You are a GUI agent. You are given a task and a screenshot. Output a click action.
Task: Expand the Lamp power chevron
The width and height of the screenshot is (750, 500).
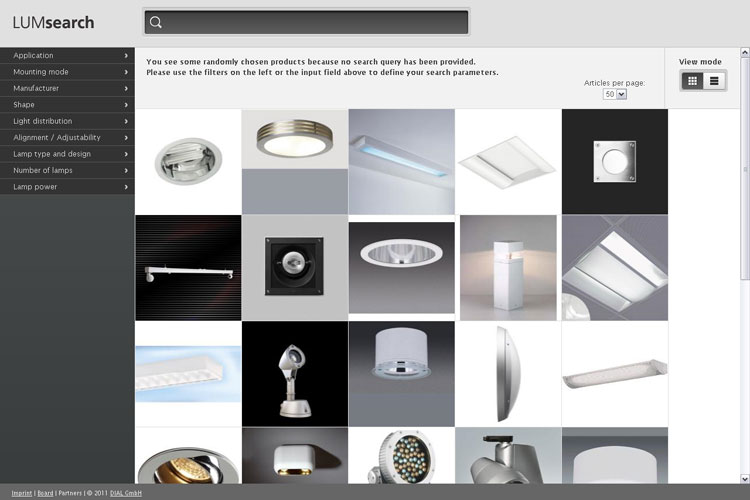(126, 187)
